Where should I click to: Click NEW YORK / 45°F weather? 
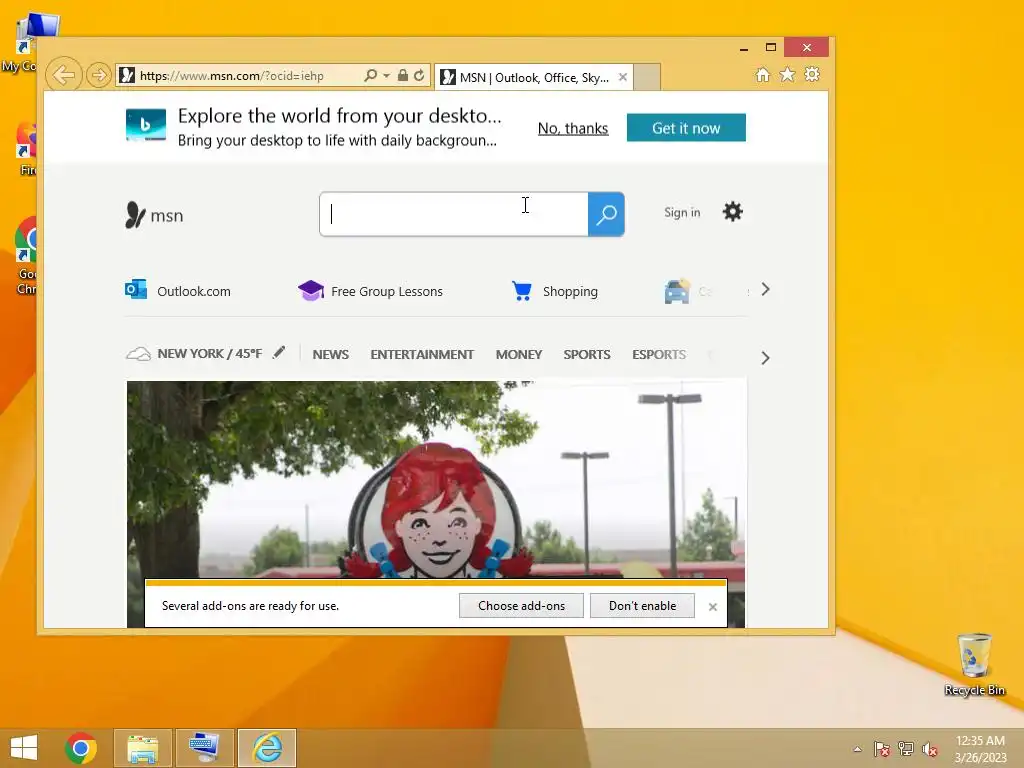[x=210, y=353]
